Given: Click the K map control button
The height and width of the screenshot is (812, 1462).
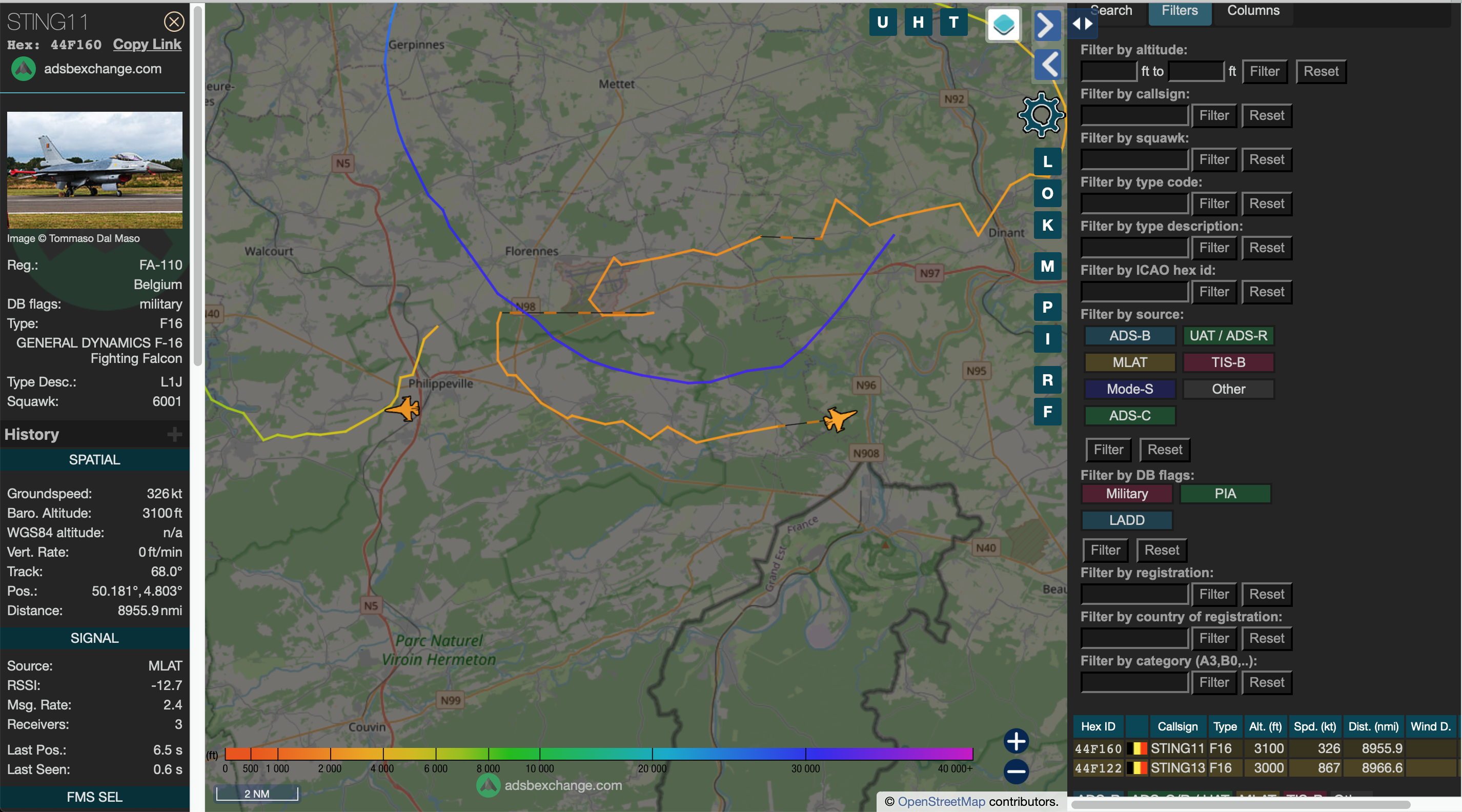Looking at the screenshot, I should [x=1047, y=225].
